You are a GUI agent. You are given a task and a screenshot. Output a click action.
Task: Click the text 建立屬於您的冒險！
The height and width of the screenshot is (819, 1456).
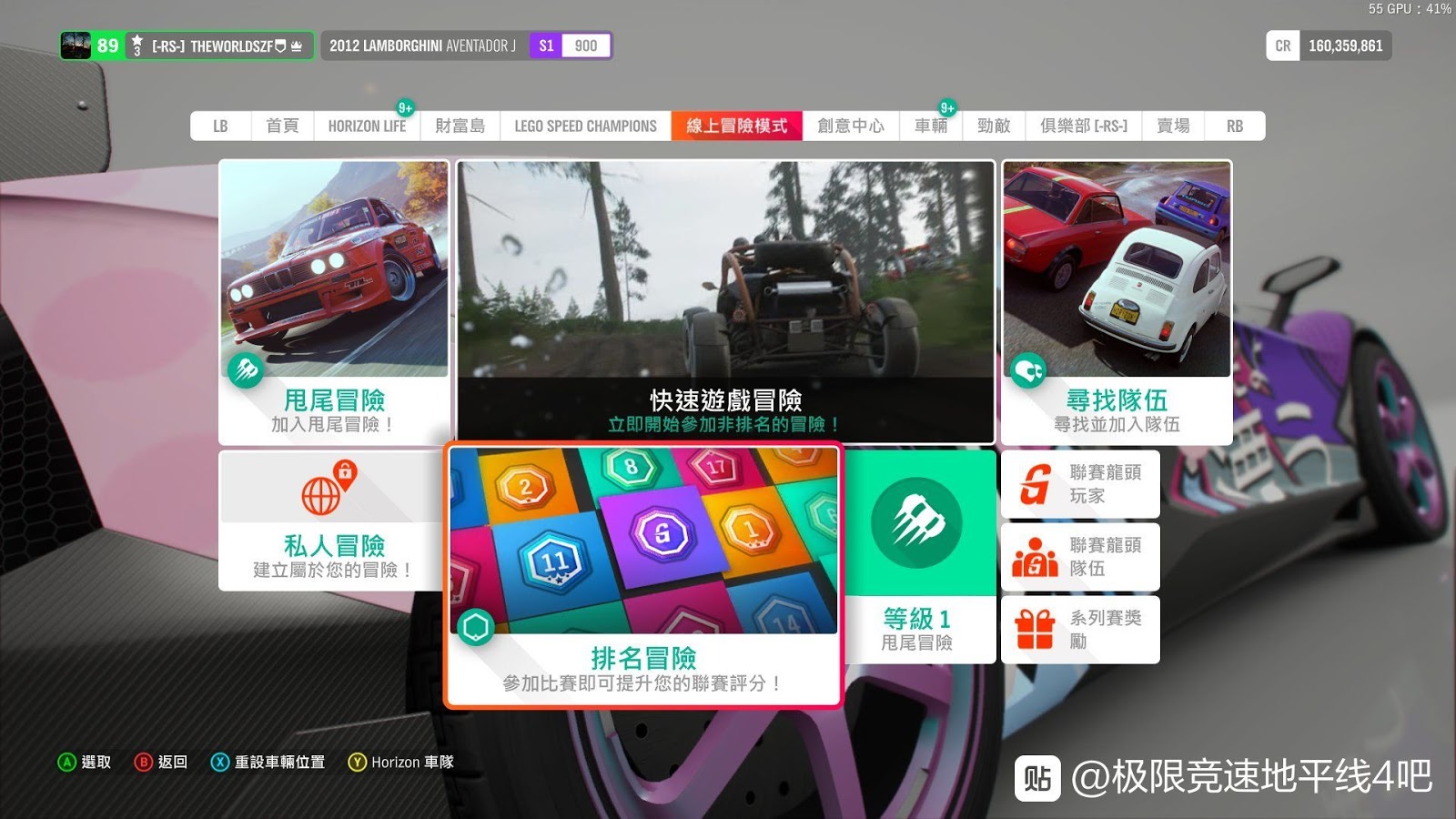point(334,570)
